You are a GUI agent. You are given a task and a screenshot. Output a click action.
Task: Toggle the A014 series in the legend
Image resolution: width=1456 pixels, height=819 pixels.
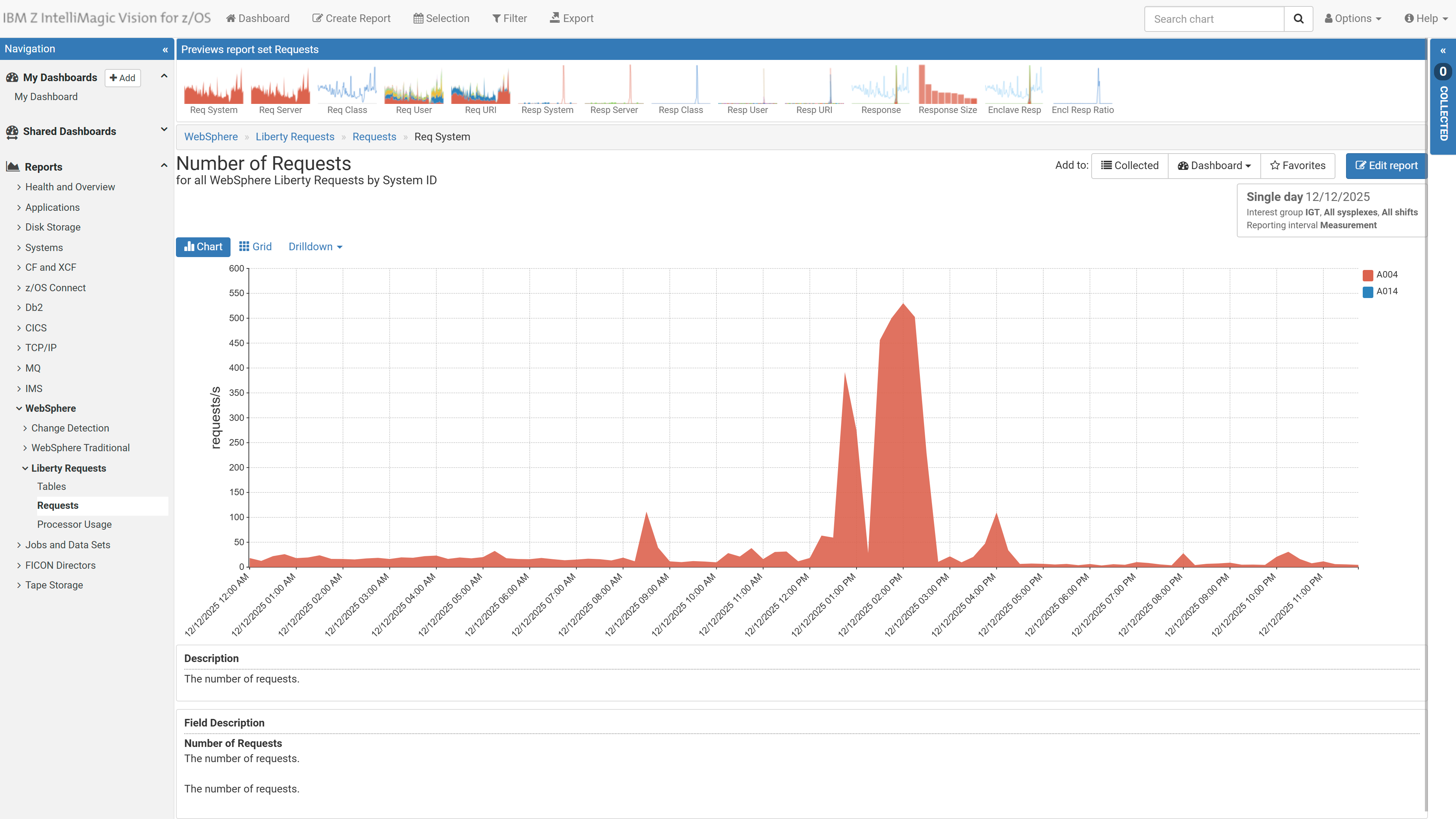[x=1380, y=292]
